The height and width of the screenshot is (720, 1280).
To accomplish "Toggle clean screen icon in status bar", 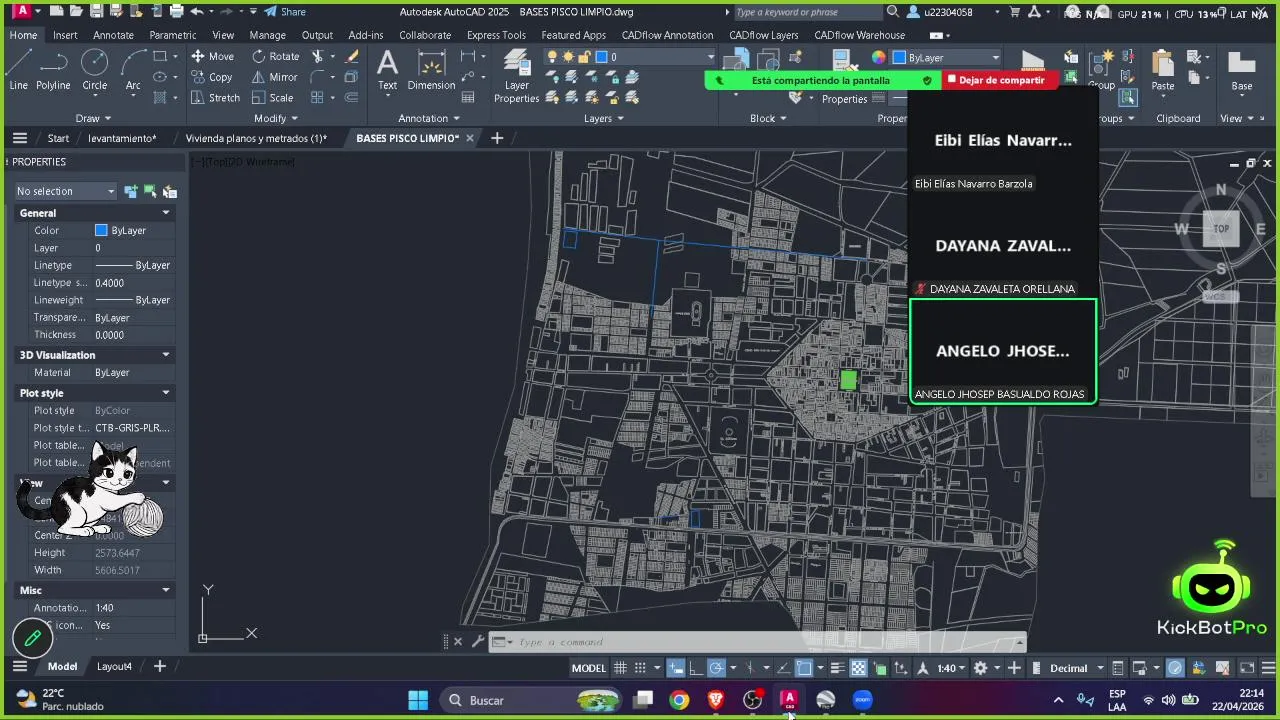I will coord(1247,668).
